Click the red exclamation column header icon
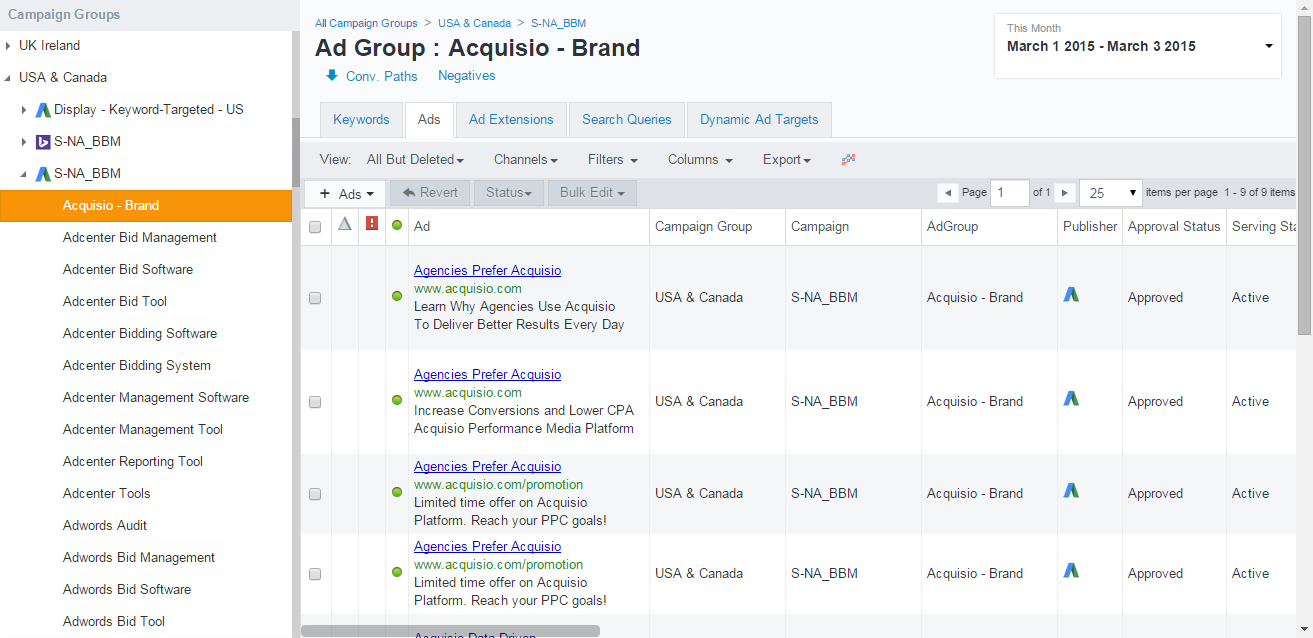The width and height of the screenshot is (1313, 638). coord(372,225)
